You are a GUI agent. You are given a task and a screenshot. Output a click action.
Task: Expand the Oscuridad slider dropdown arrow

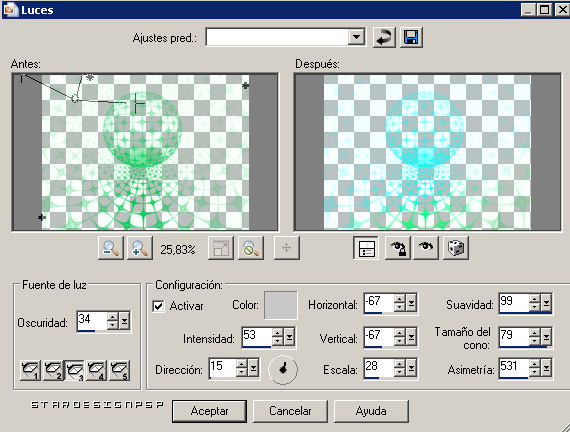tap(124, 321)
